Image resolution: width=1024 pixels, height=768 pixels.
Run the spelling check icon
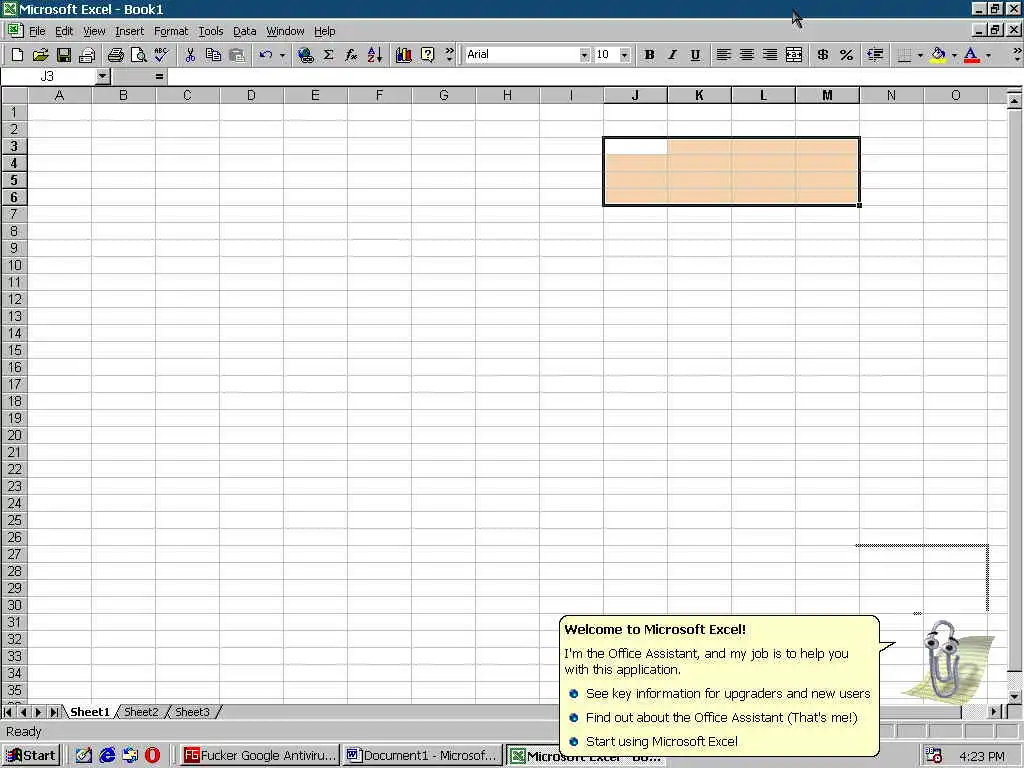(161, 55)
